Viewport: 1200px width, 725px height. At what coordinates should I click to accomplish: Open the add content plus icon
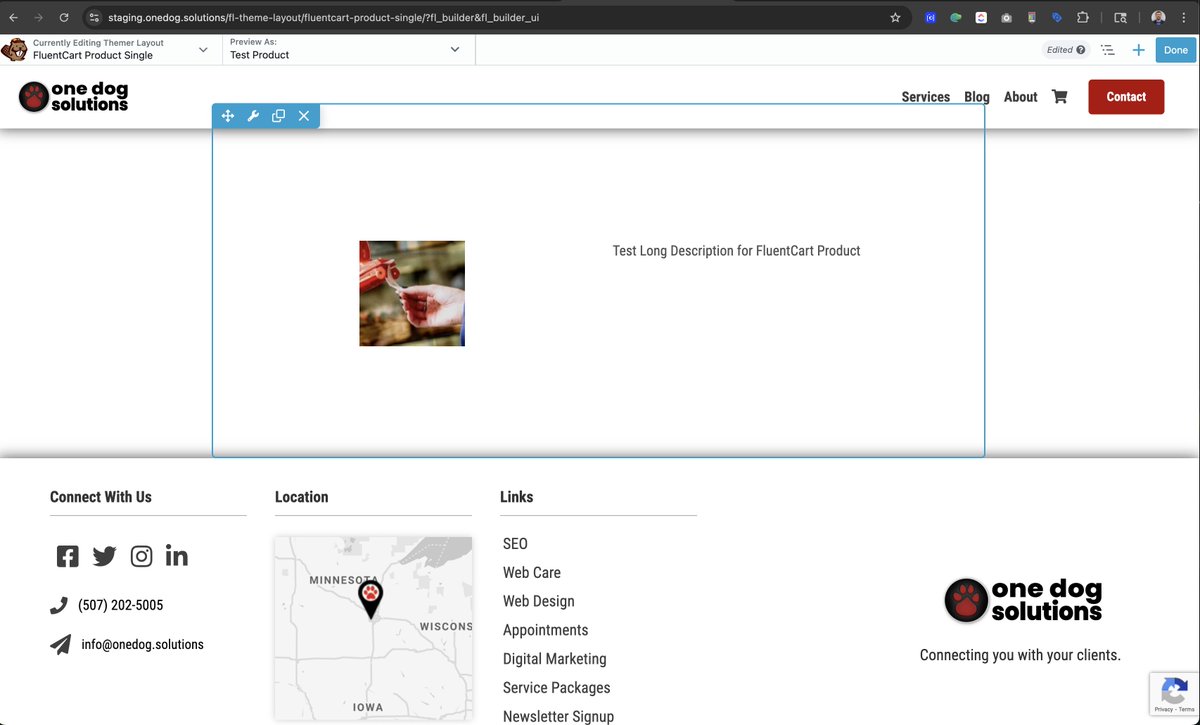click(1138, 50)
